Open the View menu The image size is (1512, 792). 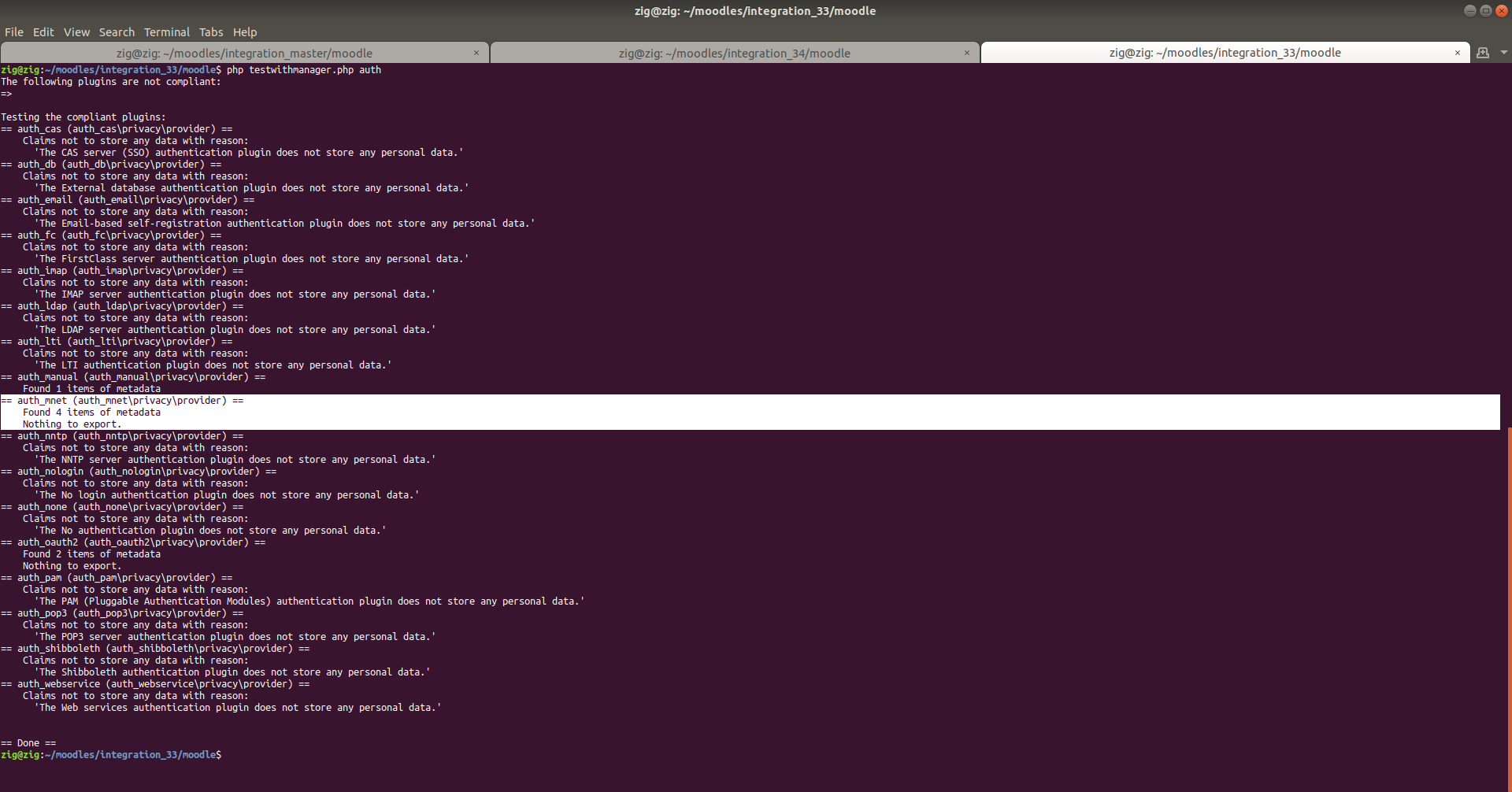(76, 32)
